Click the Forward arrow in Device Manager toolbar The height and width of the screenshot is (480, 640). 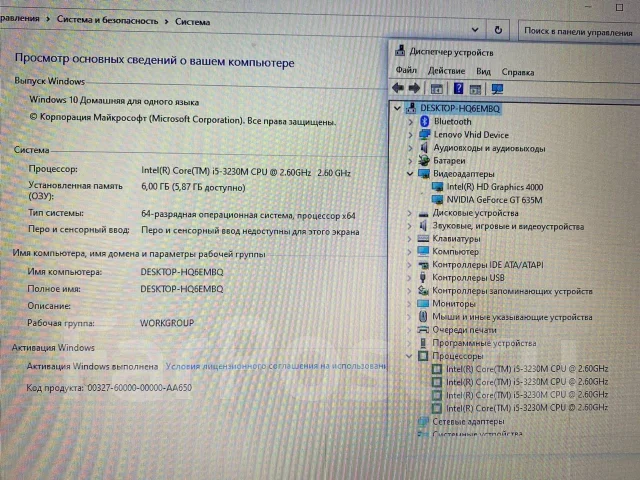pyautogui.click(x=414, y=88)
